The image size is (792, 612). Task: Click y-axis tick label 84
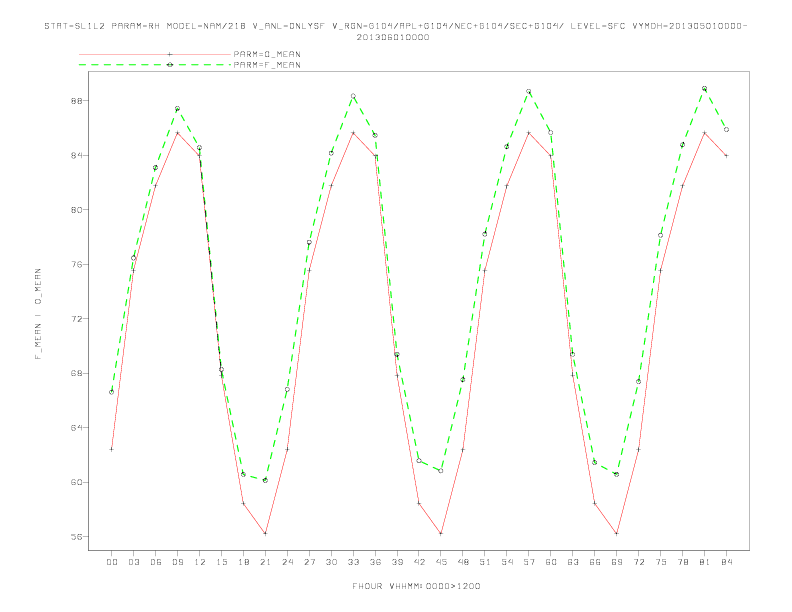point(77,155)
